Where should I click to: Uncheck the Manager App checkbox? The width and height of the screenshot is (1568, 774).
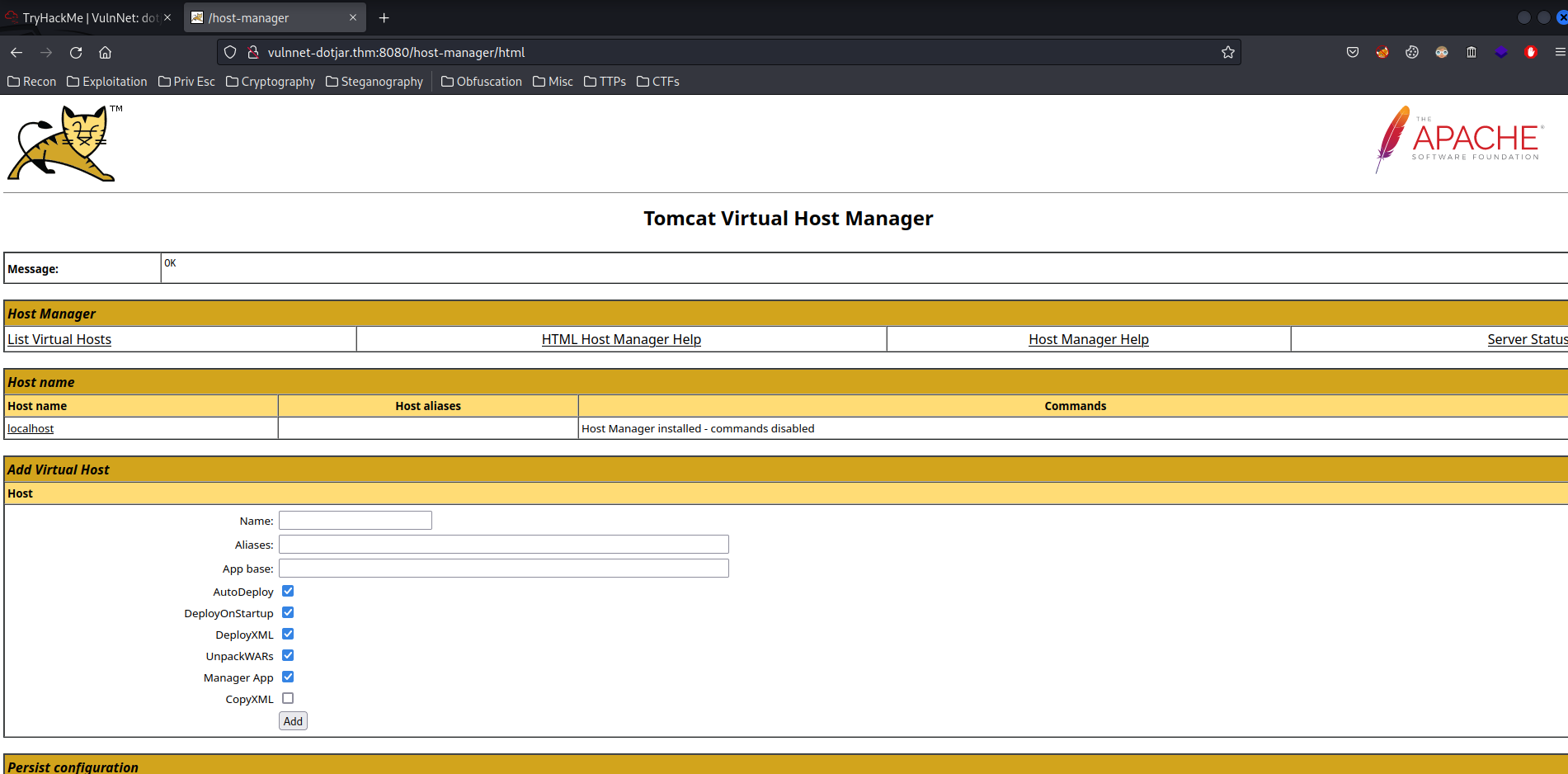pos(288,677)
